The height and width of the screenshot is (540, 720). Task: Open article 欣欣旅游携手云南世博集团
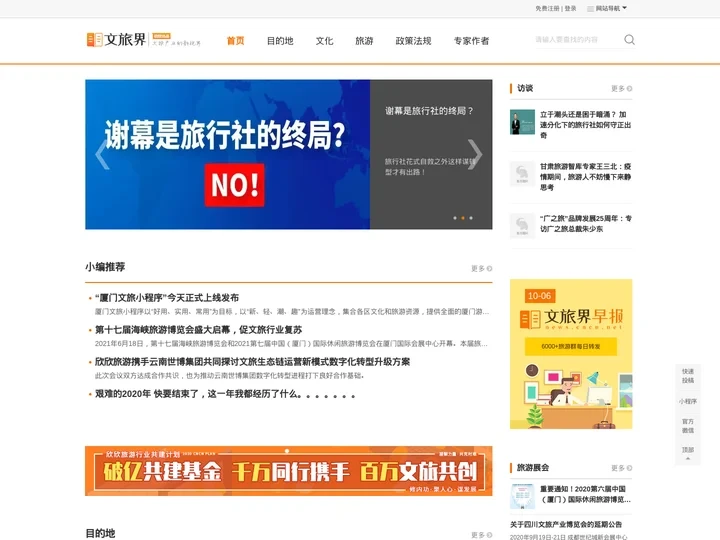[x=252, y=362]
